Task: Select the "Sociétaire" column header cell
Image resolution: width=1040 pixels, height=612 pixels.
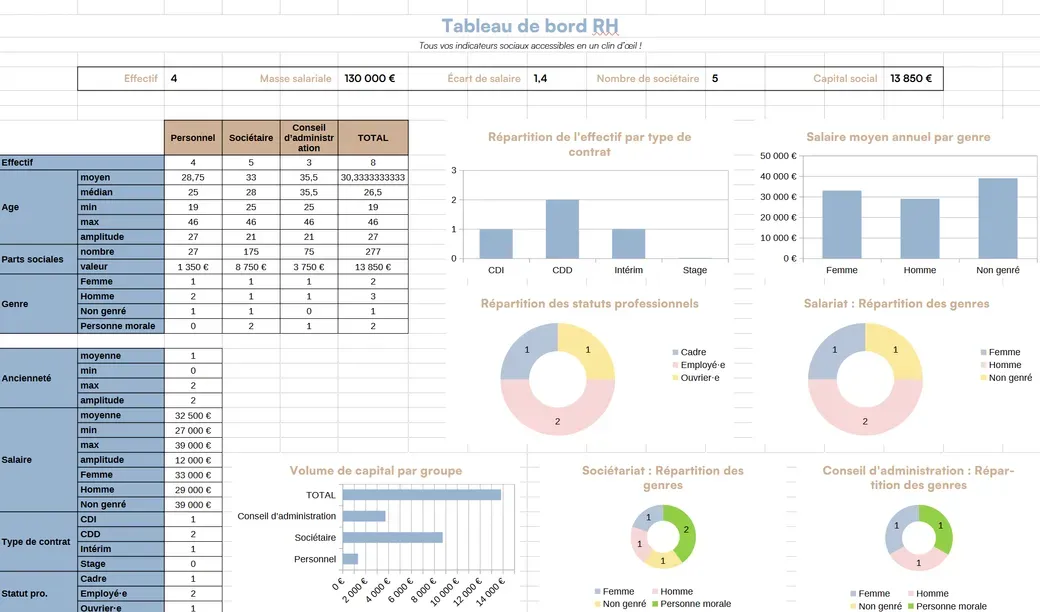Action: (251, 137)
